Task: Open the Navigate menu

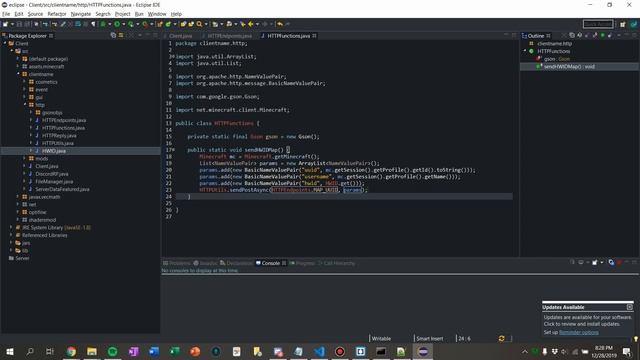Action: [x=81, y=14]
